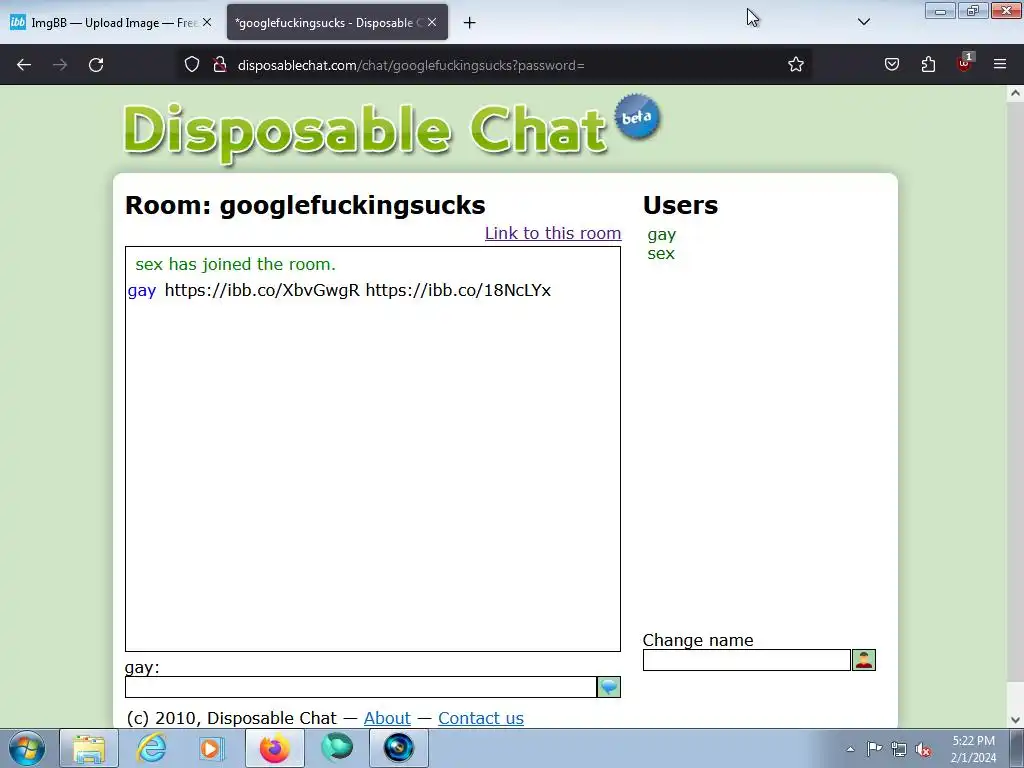Screen dimensions: 1024x768
Task: Click the insecure connection padlock icon
Action: click(220, 65)
